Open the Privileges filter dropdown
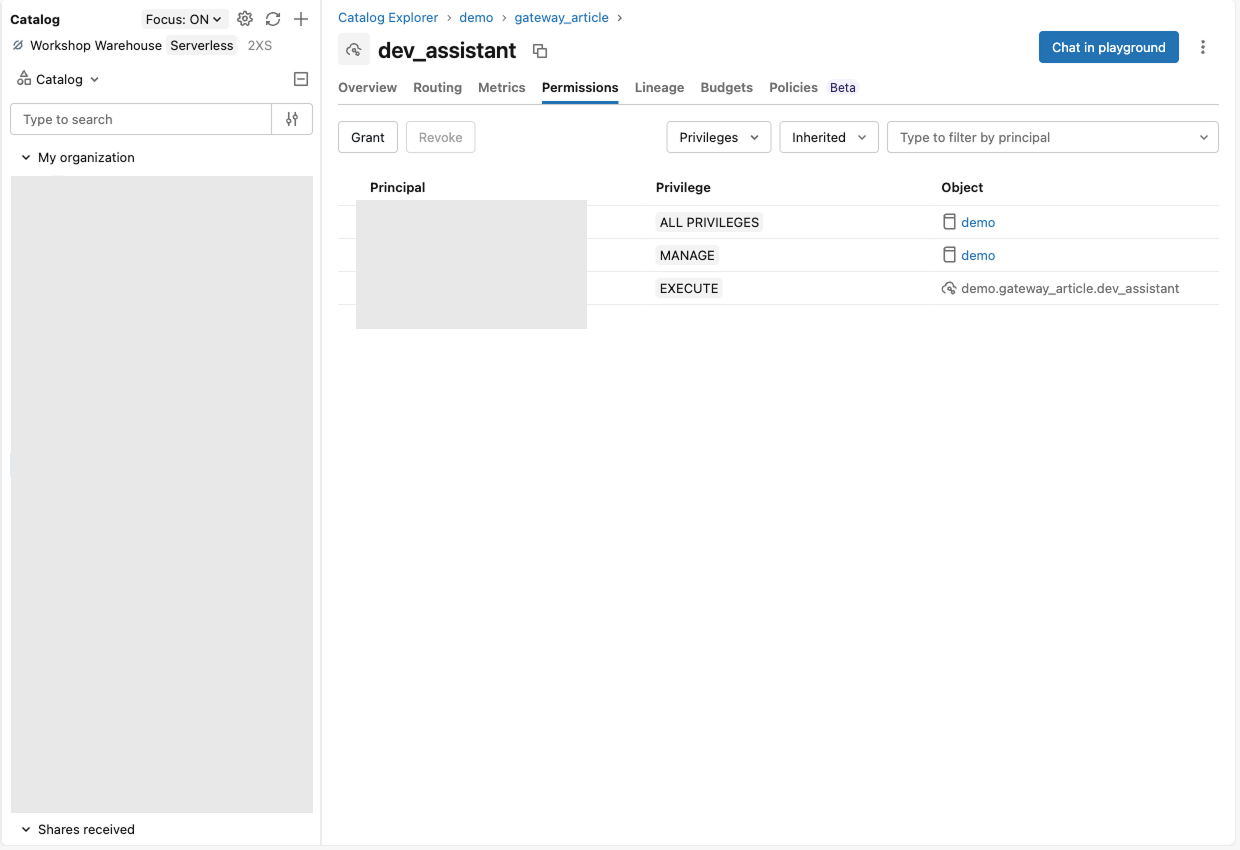The height and width of the screenshot is (850, 1240). [x=719, y=137]
